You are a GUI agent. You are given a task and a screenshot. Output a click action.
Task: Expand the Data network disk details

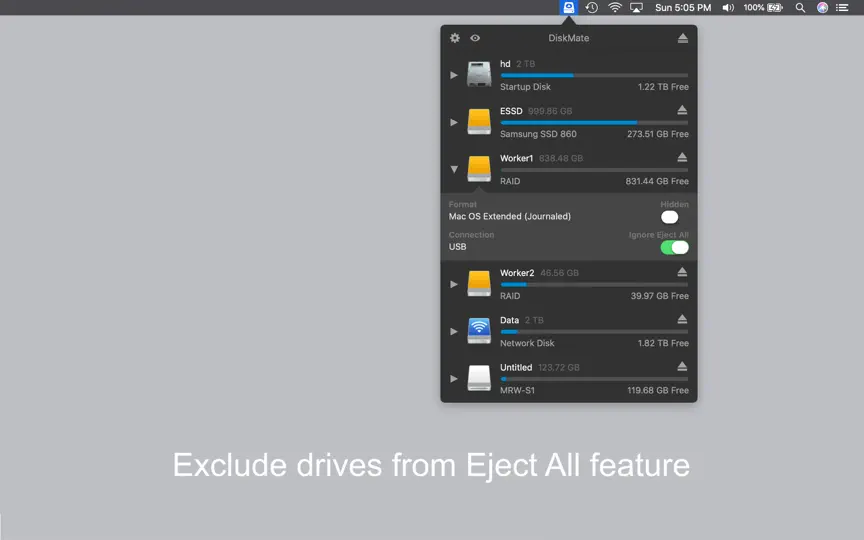point(453,332)
